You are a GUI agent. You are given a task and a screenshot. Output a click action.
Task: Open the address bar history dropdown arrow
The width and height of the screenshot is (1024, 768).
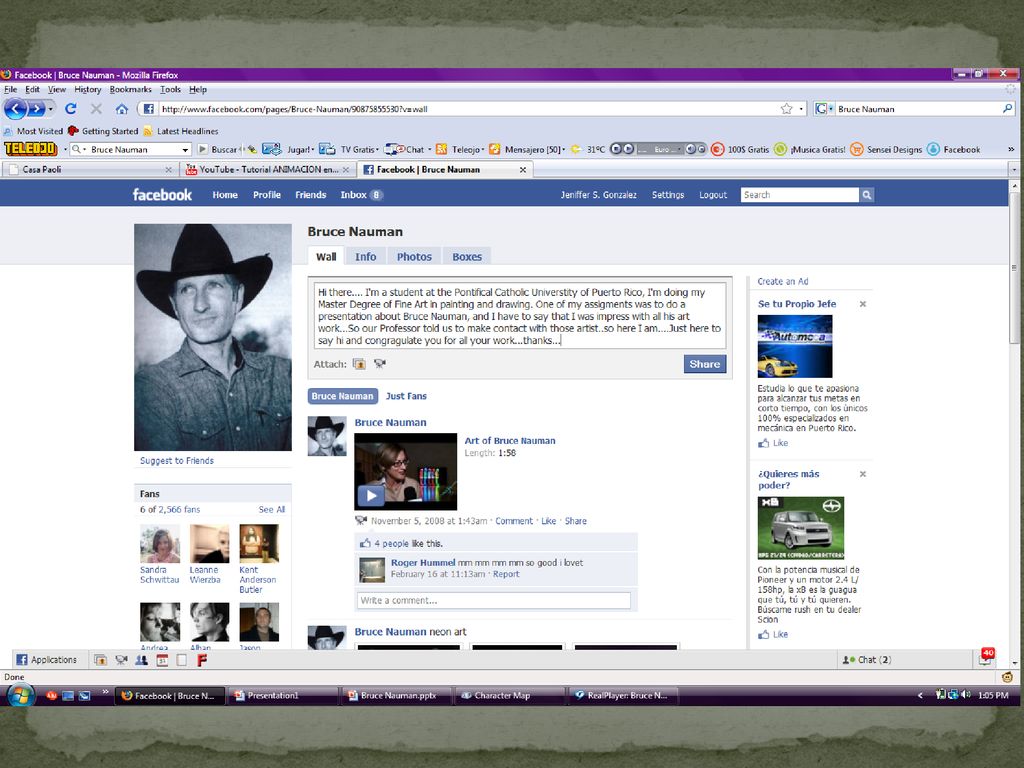tap(801, 109)
